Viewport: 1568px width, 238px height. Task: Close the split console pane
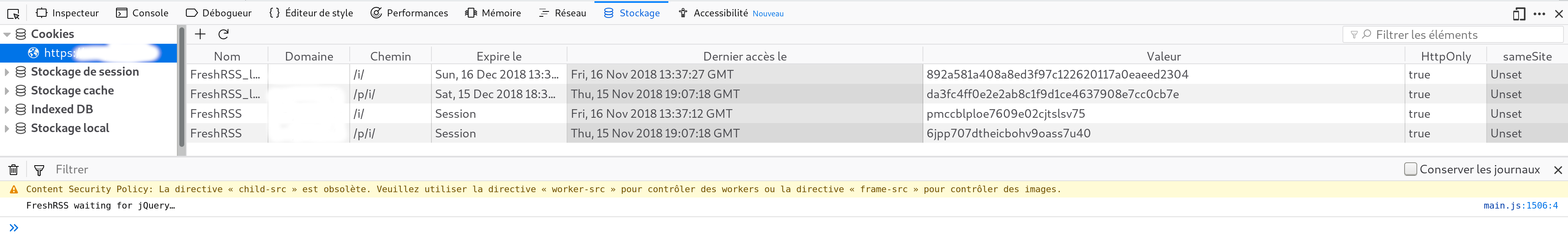click(1558, 170)
